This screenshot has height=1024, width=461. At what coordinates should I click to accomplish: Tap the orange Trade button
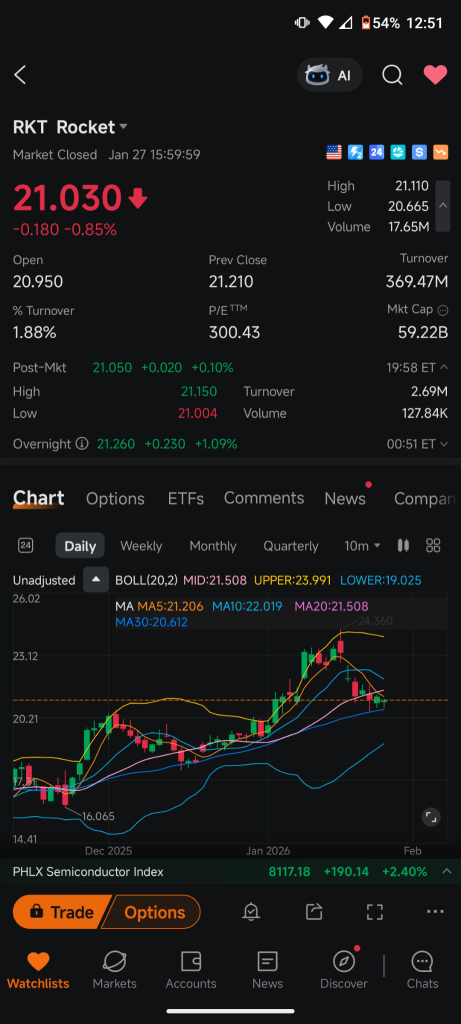[61, 912]
